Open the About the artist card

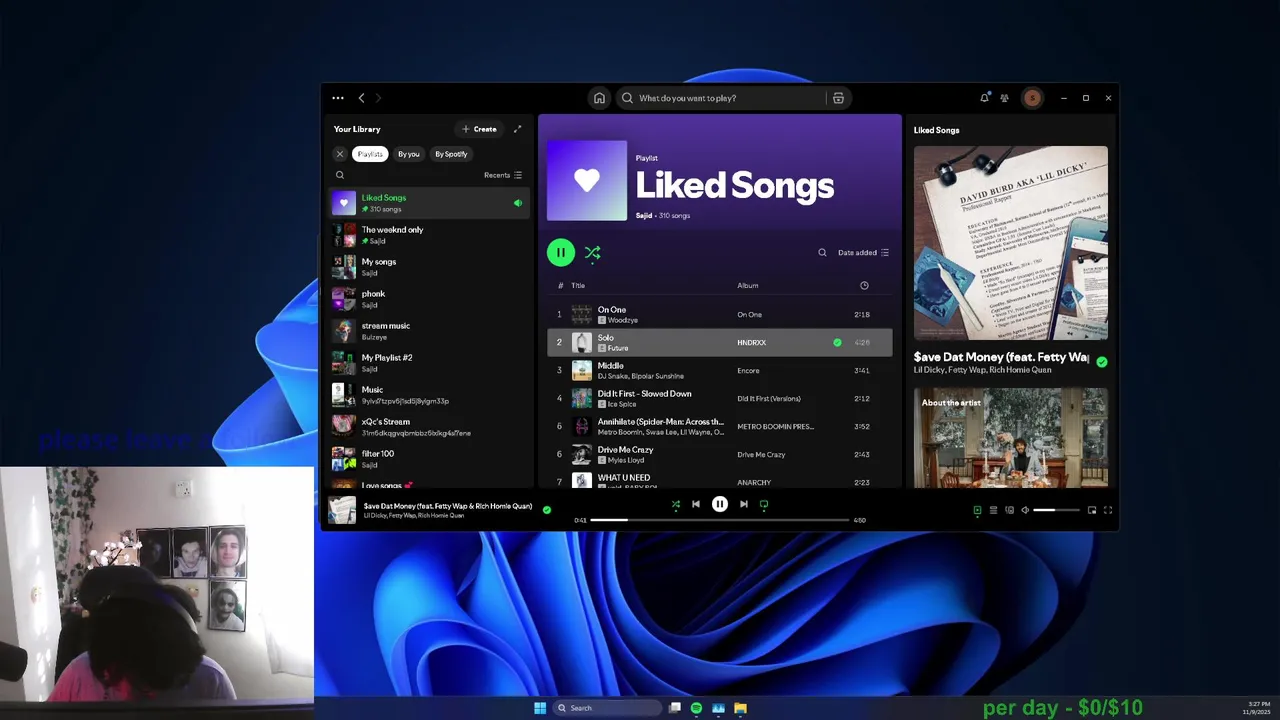point(1010,438)
